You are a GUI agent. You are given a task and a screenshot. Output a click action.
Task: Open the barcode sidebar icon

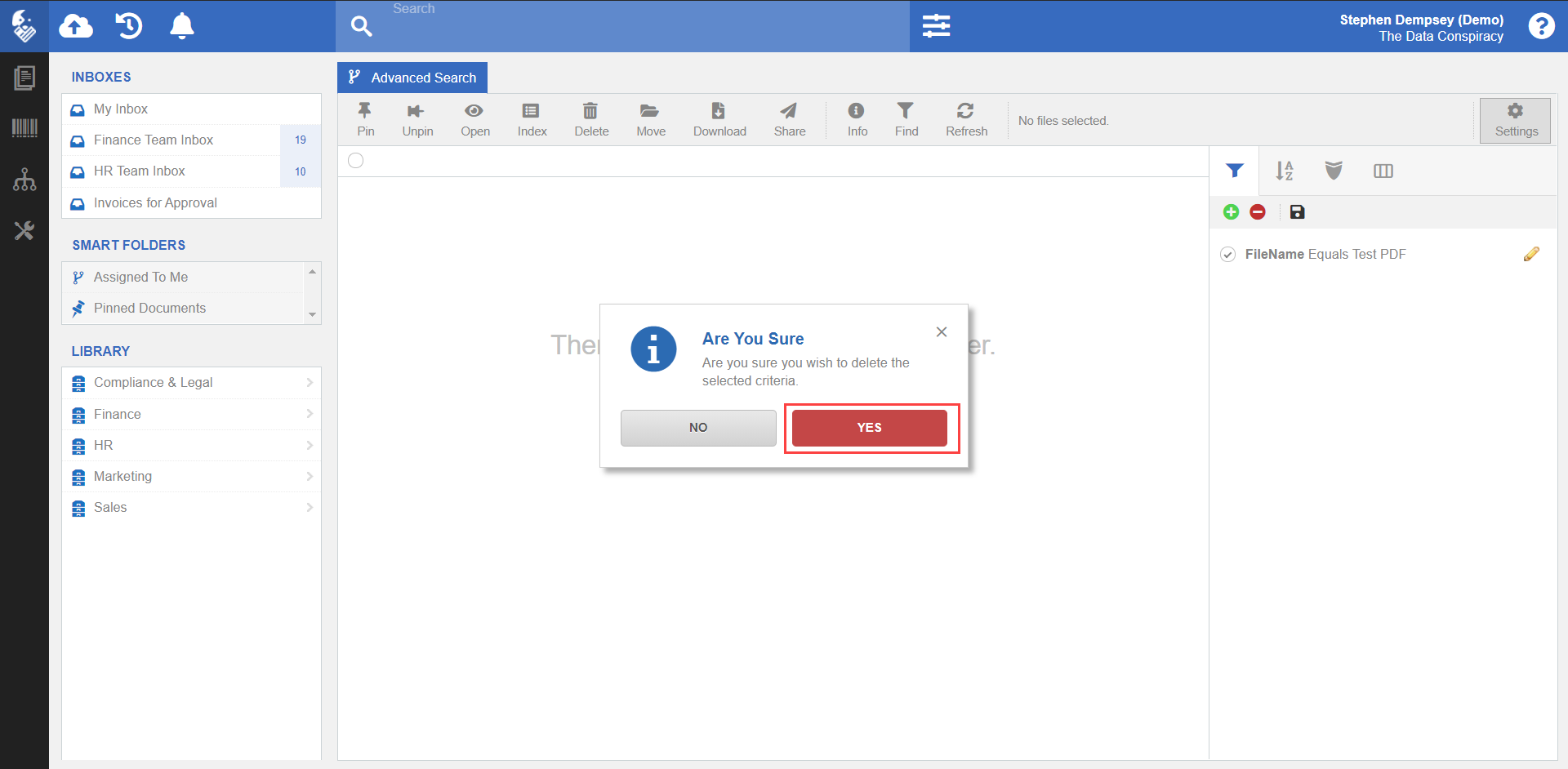pyautogui.click(x=24, y=127)
